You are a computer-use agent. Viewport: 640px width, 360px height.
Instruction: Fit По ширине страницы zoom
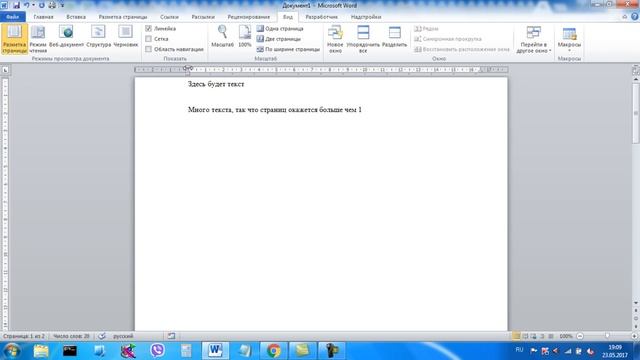pos(288,49)
